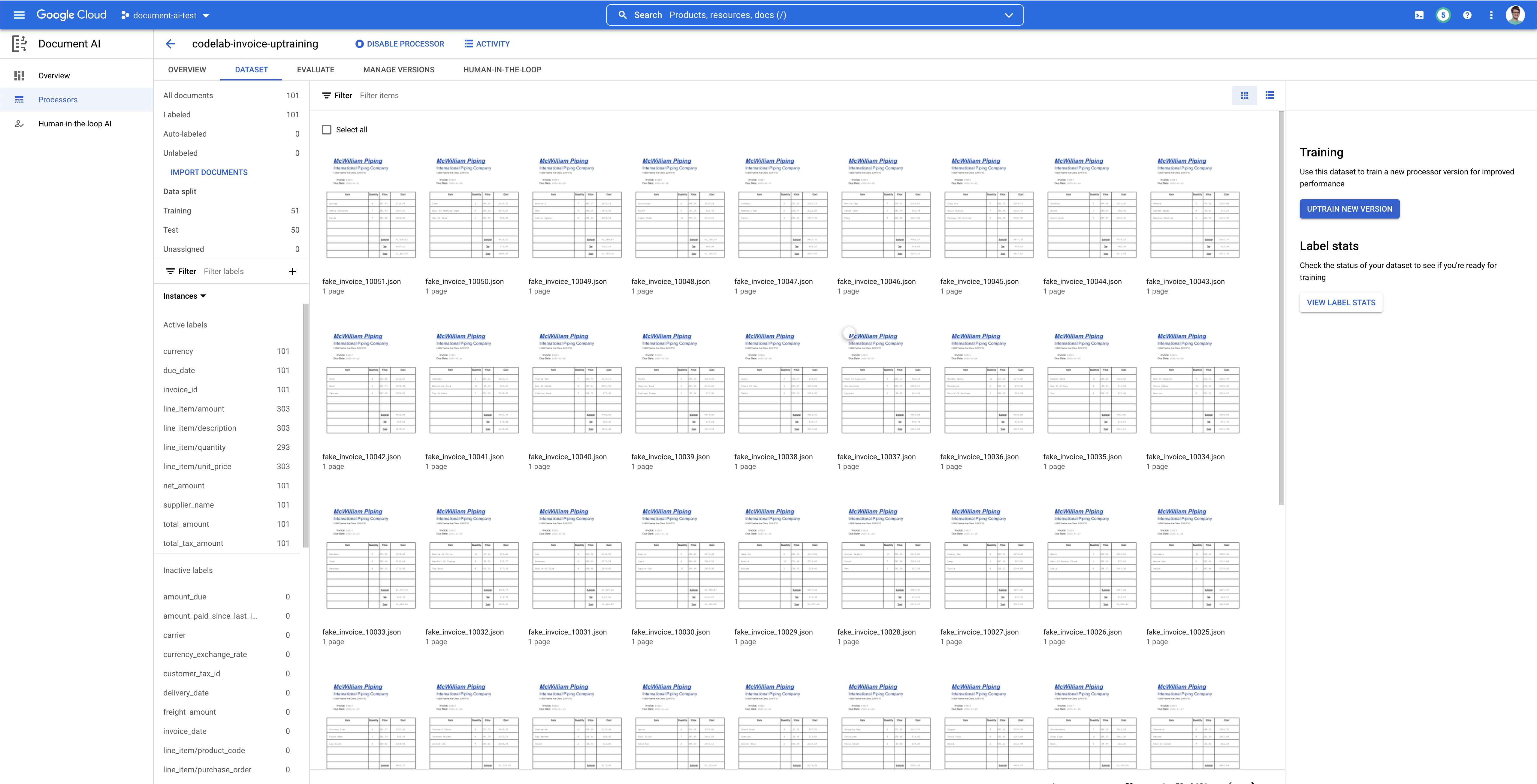Screen dimensions: 1537x784
Task: Open the Instances sort dropdown
Action: 184,296
